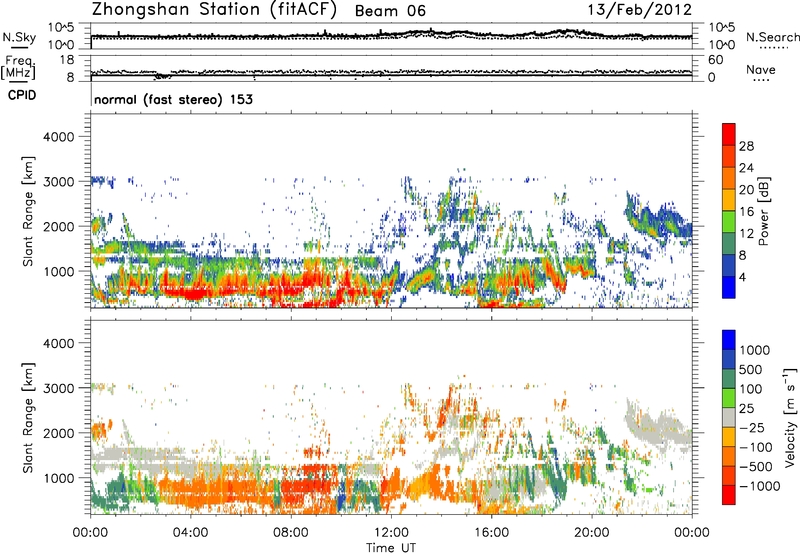
Task: Select the N.Sky legend label
Action: click(19, 37)
